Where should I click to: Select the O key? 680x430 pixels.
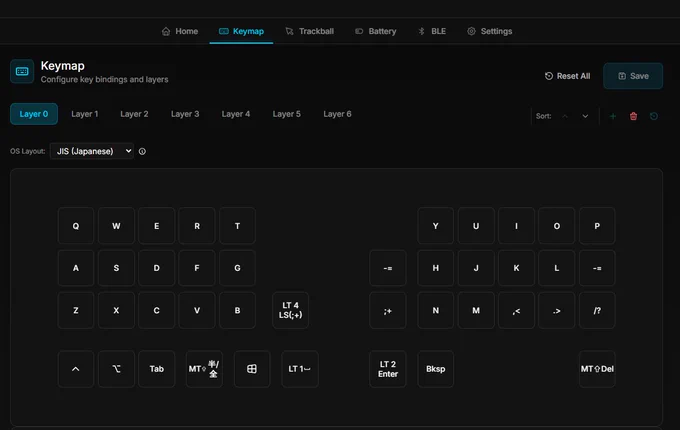(x=556, y=226)
